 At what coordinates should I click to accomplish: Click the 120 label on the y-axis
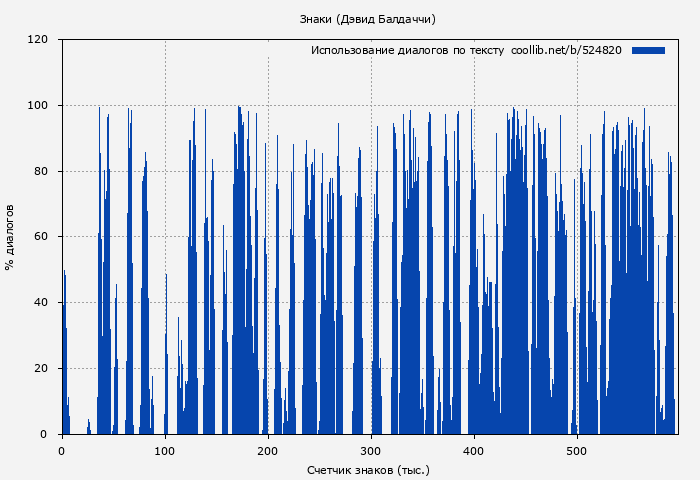point(38,40)
